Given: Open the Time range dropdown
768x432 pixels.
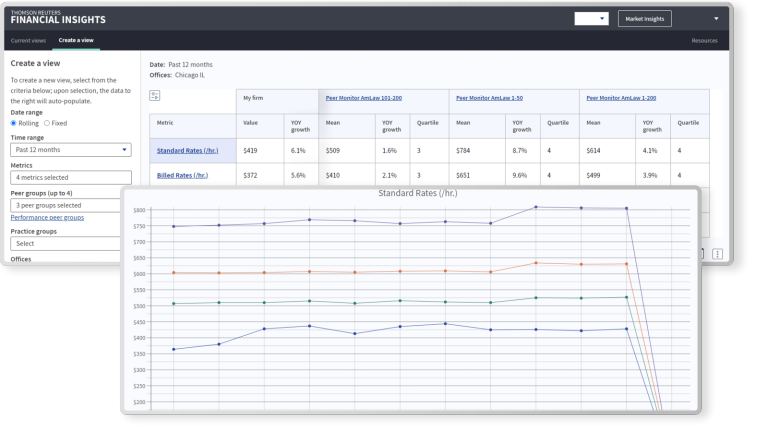Looking at the screenshot, I should (x=71, y=150).
